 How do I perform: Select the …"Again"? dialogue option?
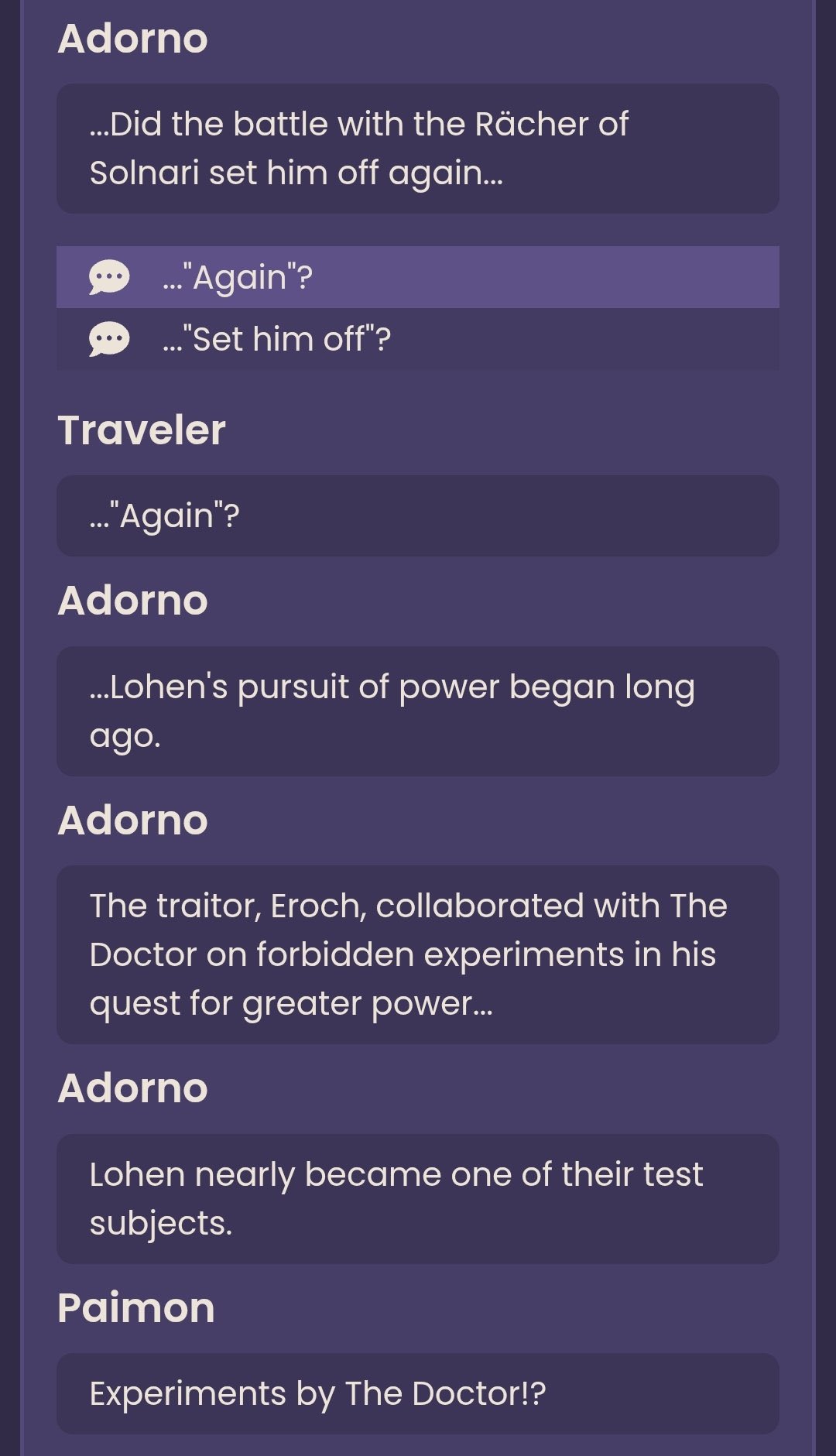(418, 277)
